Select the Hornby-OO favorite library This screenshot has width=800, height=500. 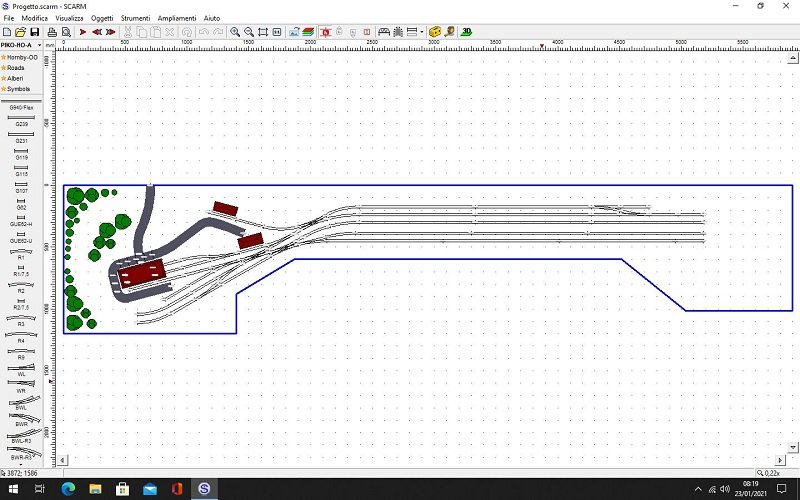click(22, 57)
